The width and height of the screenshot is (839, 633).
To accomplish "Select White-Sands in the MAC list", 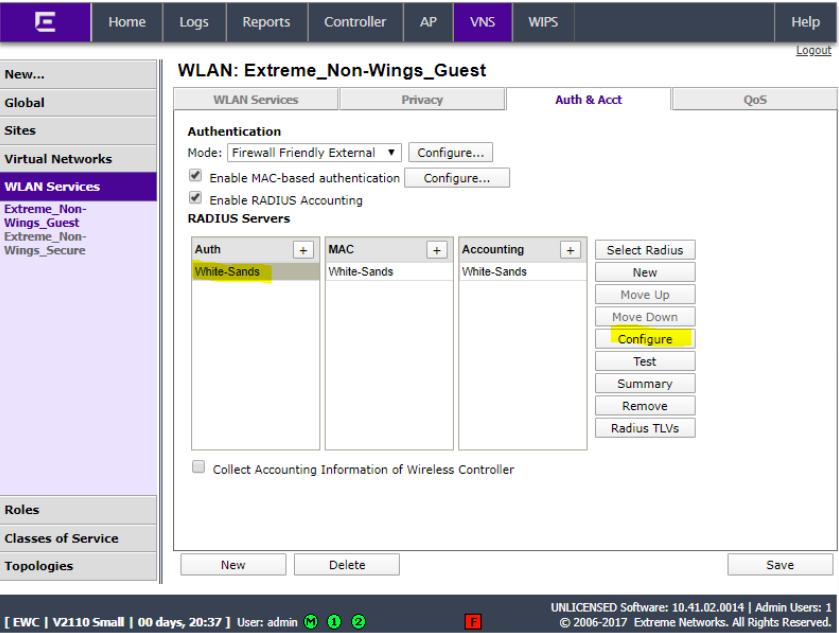I will pos(389,272).
